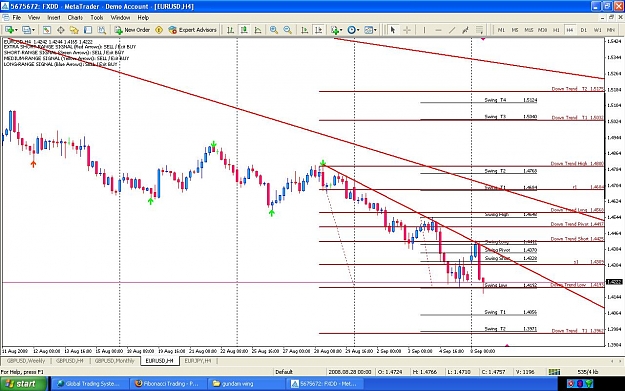Switch timeframe to MN

click(x=611, y=30)
